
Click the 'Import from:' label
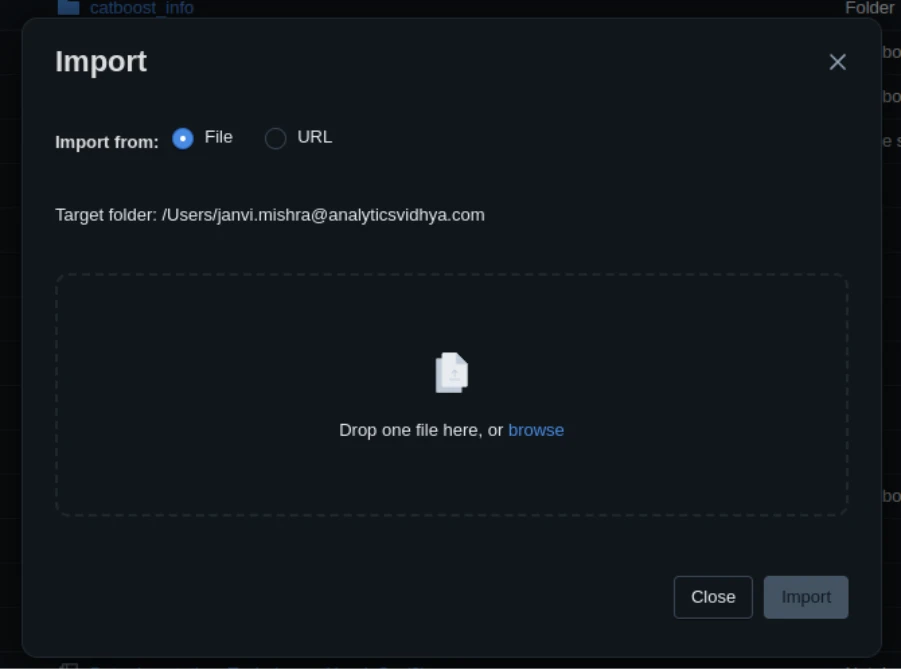[107, 142]
